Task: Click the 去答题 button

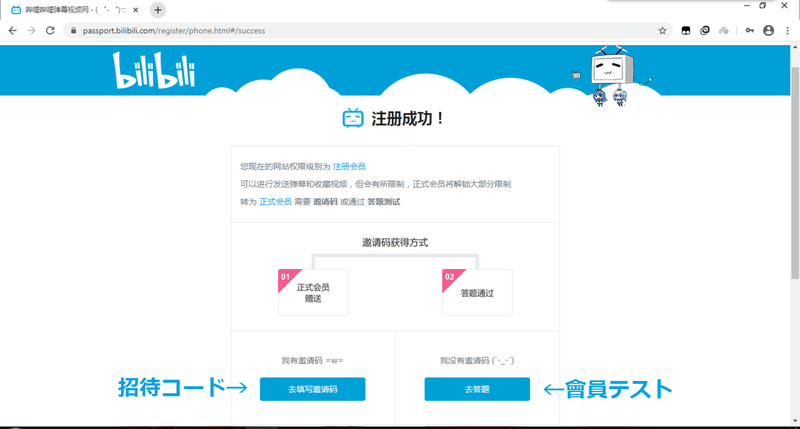Action: (477, 389)
